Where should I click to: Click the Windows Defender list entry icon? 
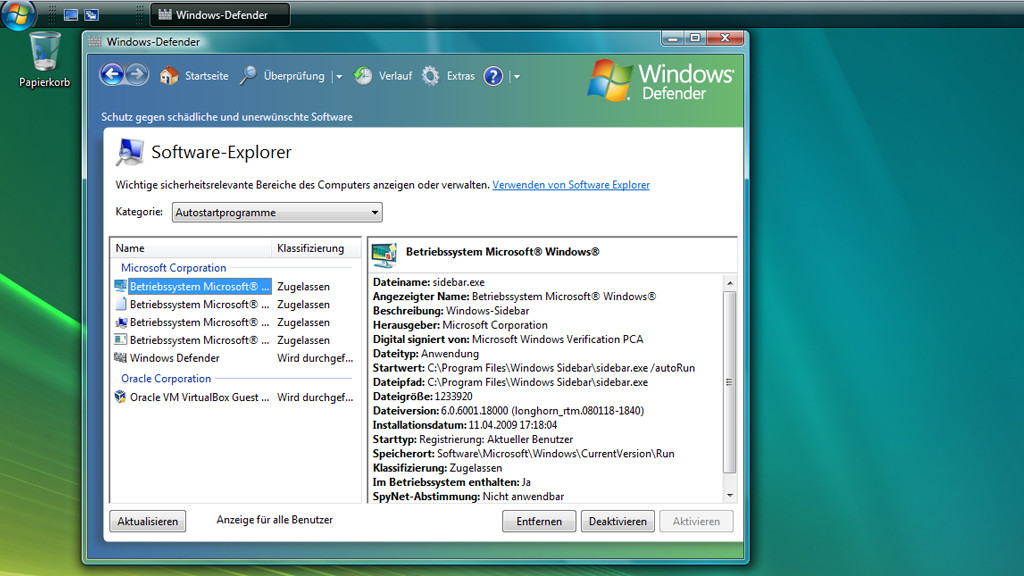tap(120, 358)
